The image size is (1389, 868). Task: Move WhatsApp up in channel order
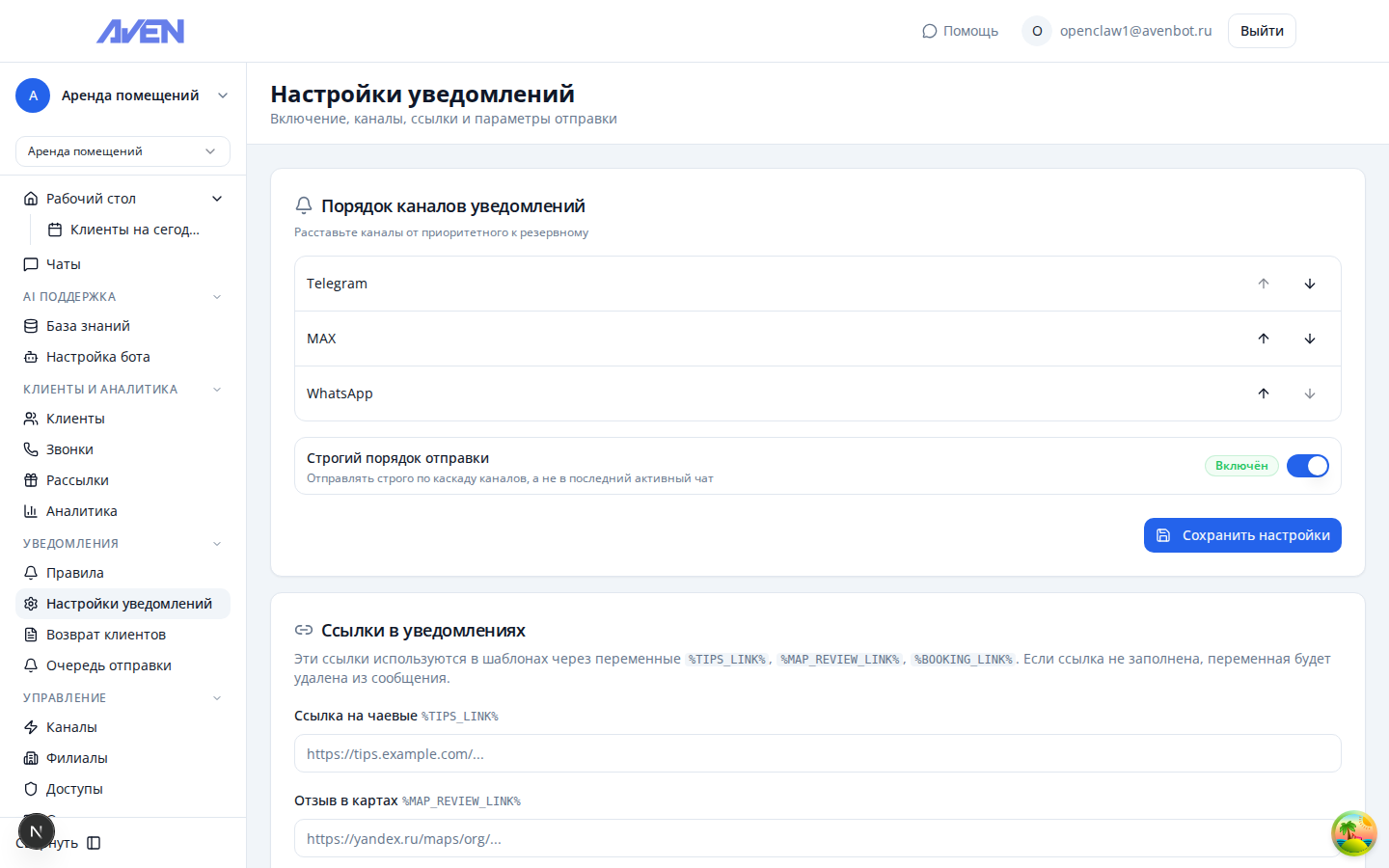click(x=1264, y=393)
